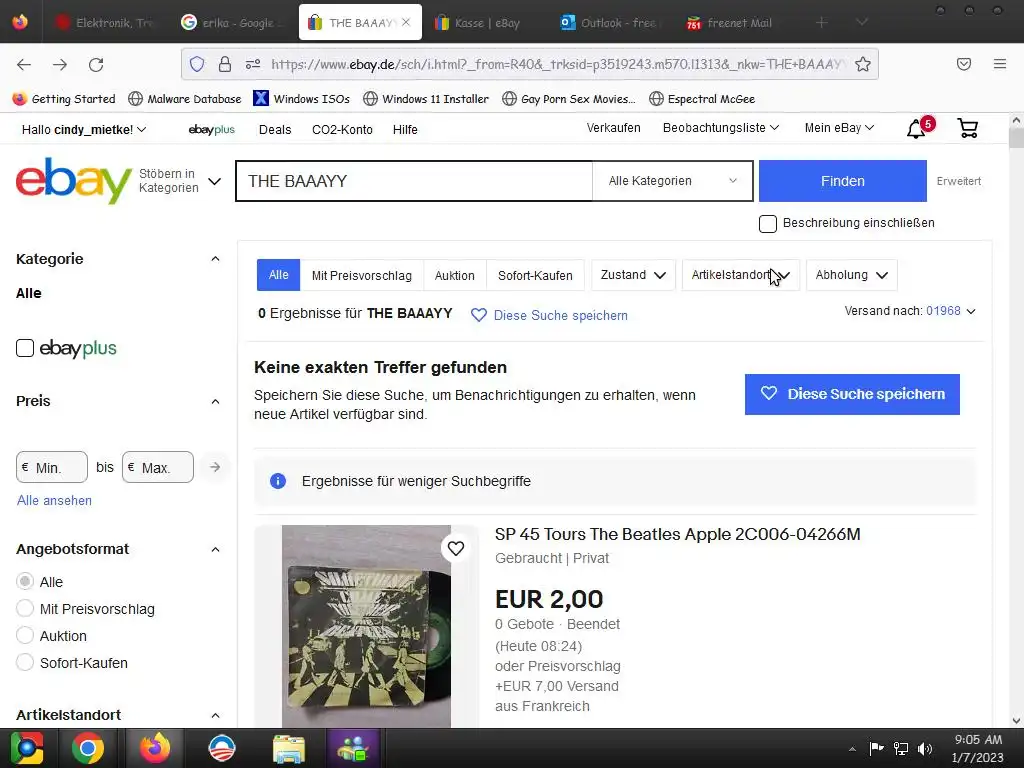
Task: Open notifications bell with 5 alerts
Action: coord(916,128)
